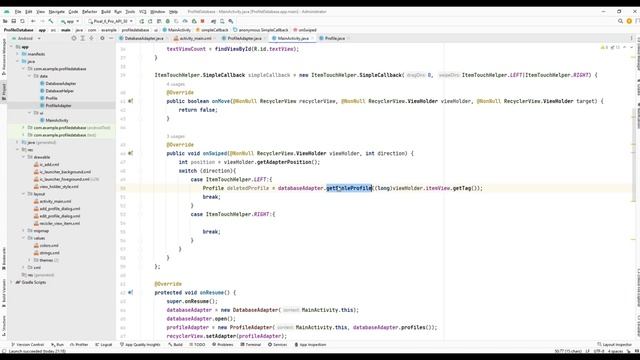Screen dimensions: 640x360
Task: Click the Expand All icon in project panel
Action: tap(82, 38)
